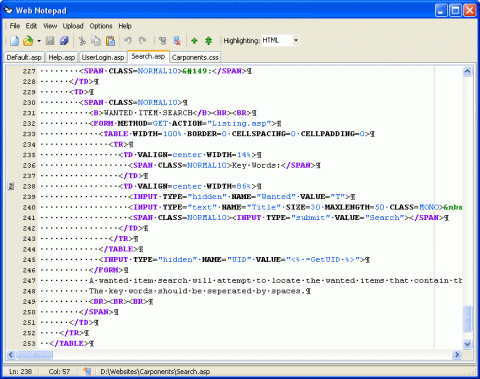Click the bookmark marker on line 238
Screen dimensions: 480x379
[11, 186]
